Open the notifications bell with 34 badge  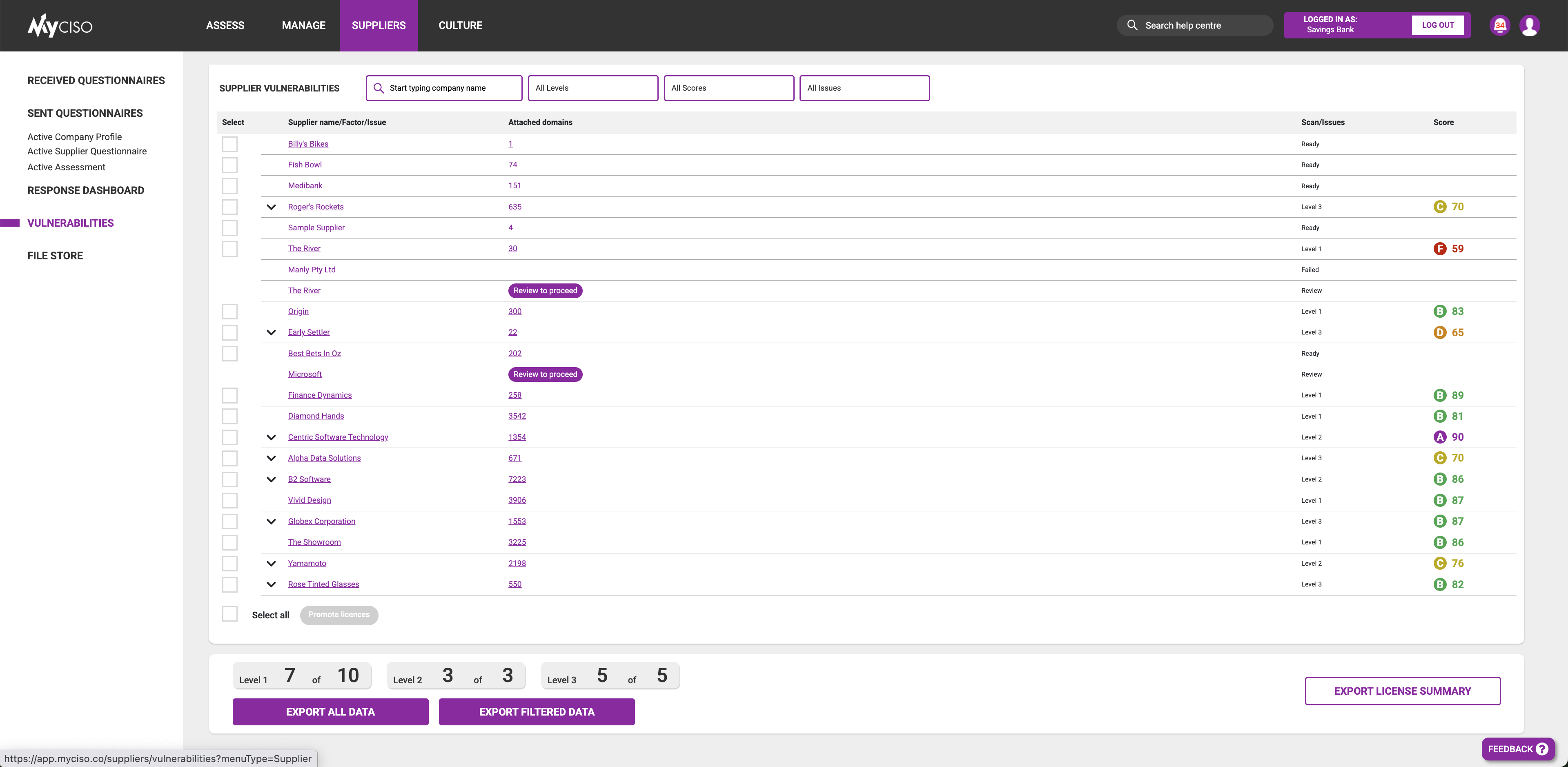pyautogui.click(x=1499, y=26)
